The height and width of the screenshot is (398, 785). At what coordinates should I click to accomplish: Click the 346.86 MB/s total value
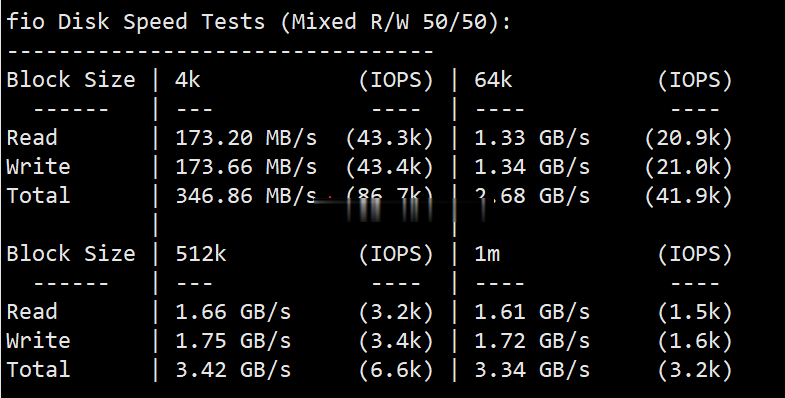coord(246,196)
